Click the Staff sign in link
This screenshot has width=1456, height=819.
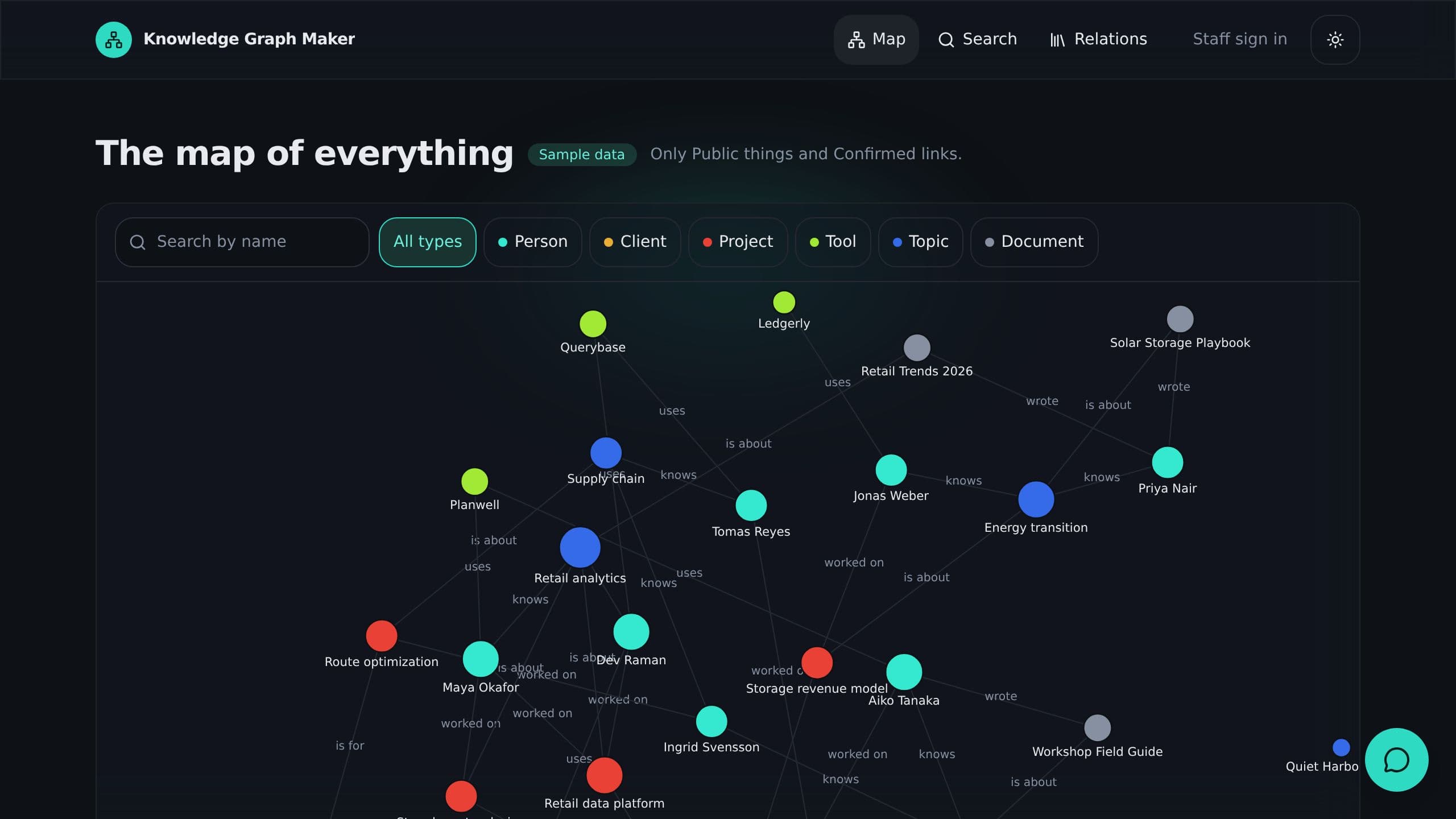point(1240,39)
